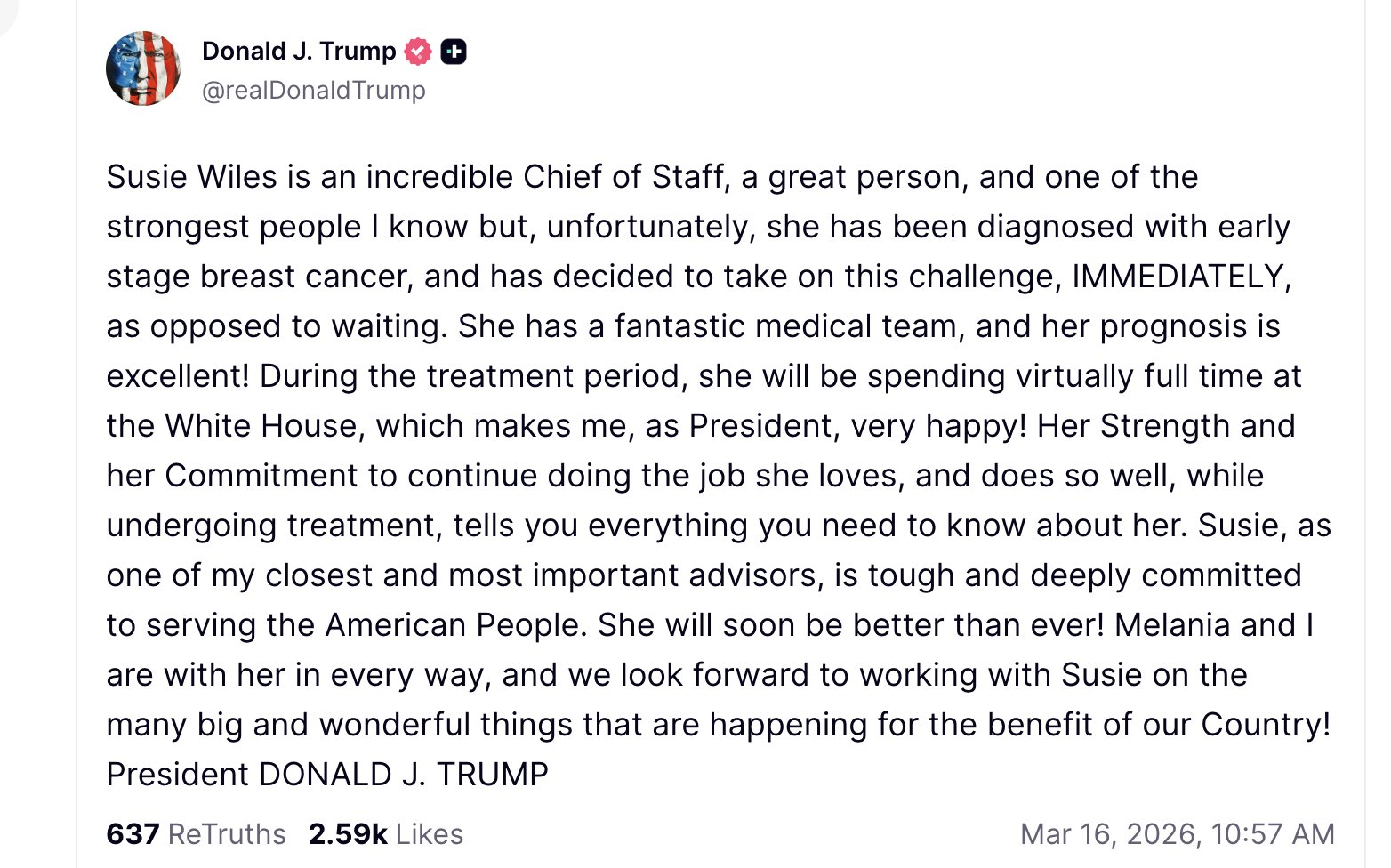Open the @realDonaldTrump handle link
The image size is (1391, 868).
[314, 91]
